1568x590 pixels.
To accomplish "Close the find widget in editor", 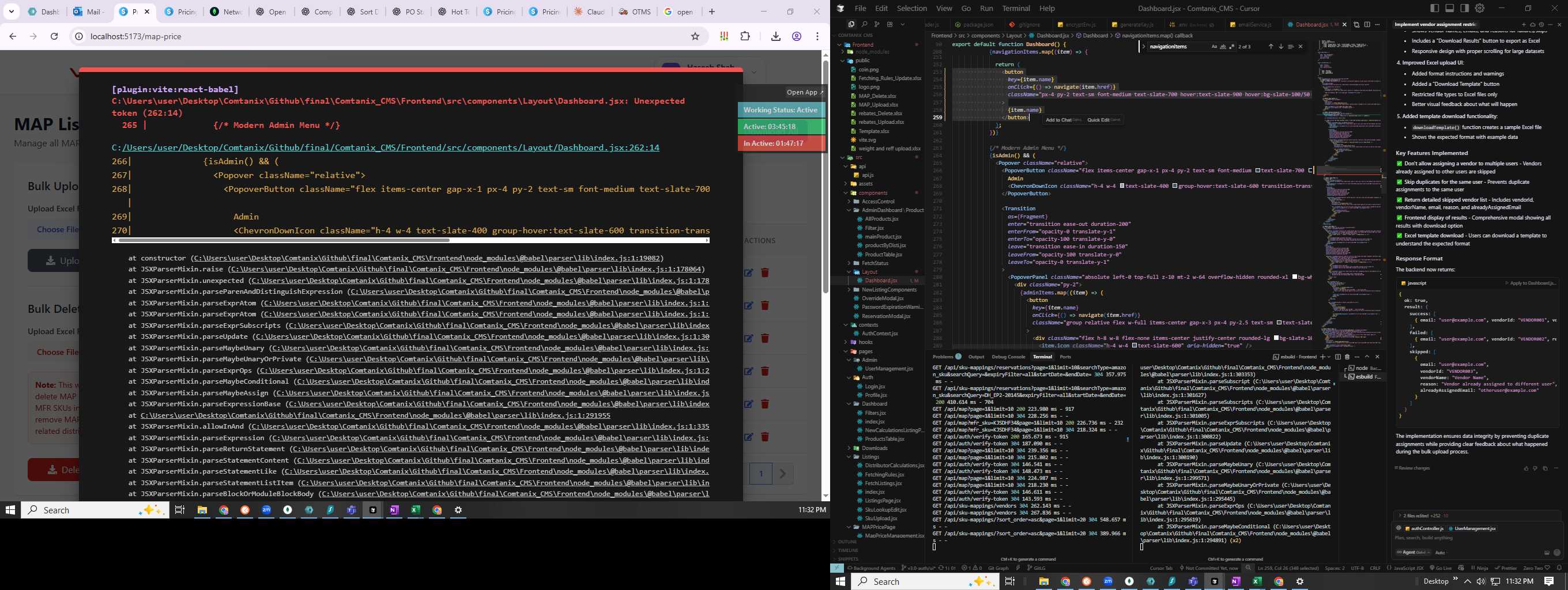I will click(1301, 47).
